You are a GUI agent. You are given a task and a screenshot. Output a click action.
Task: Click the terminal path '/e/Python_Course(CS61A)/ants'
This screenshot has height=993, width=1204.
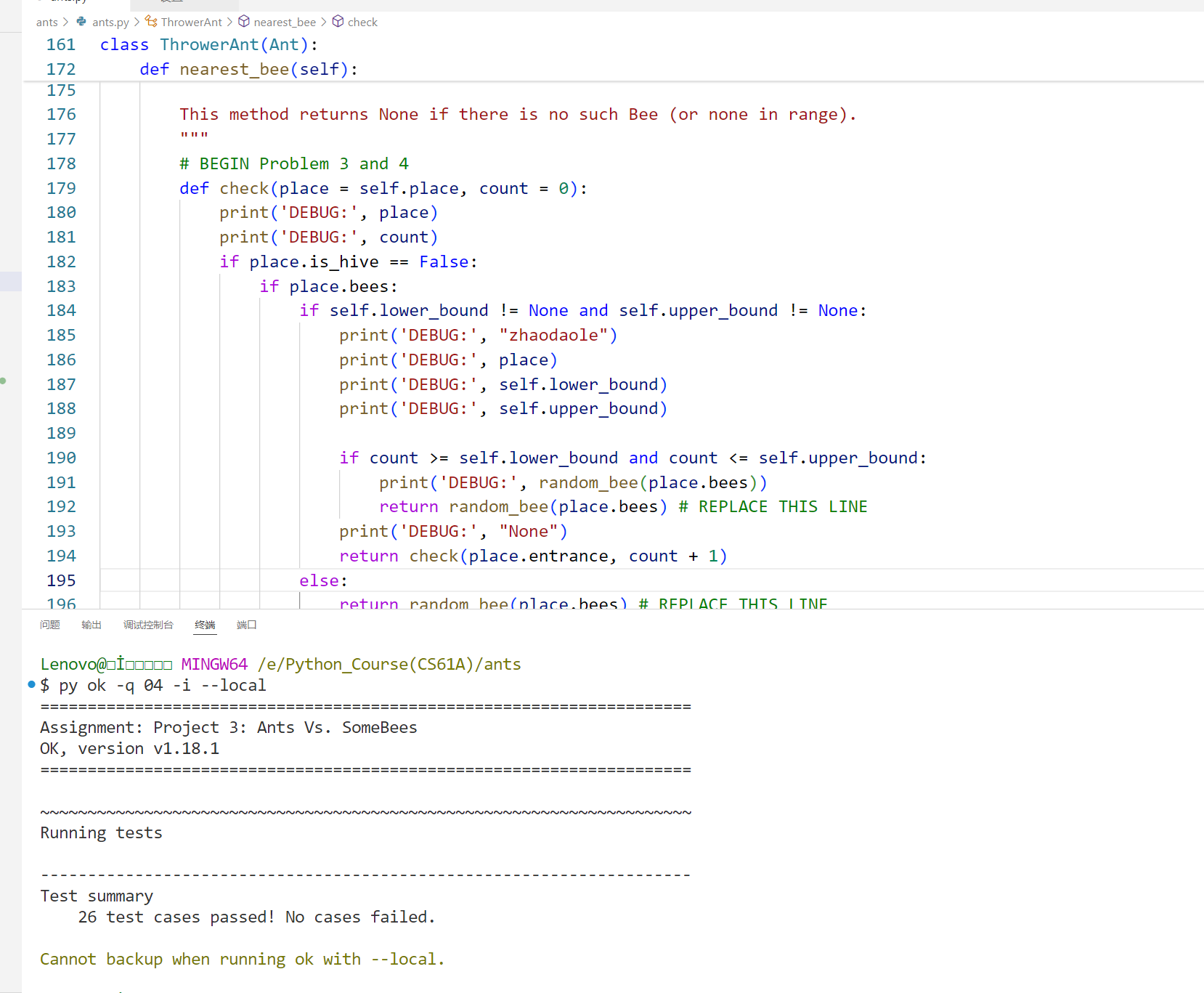389,665
